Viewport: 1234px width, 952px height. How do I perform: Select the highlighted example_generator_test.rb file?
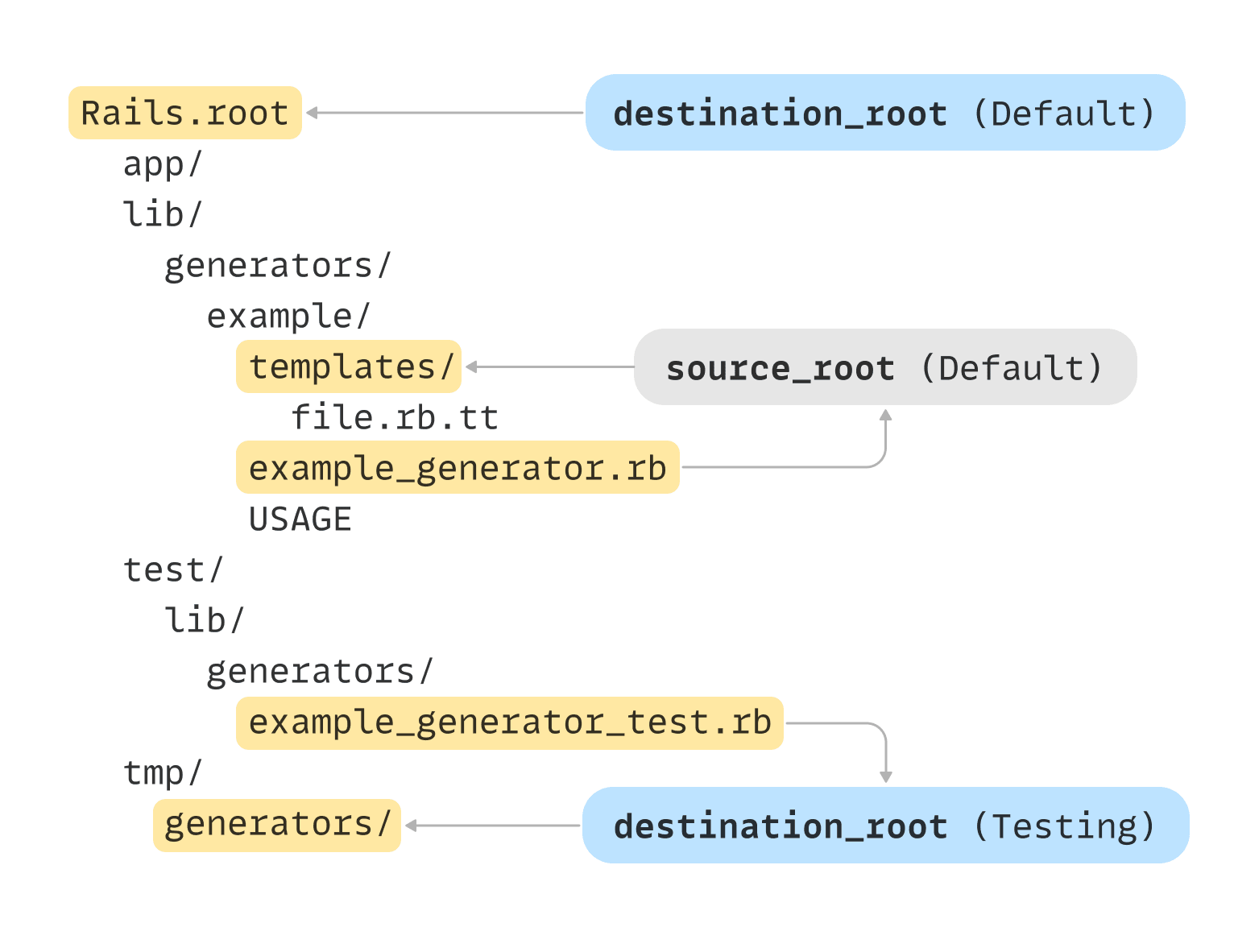(510, 722)
